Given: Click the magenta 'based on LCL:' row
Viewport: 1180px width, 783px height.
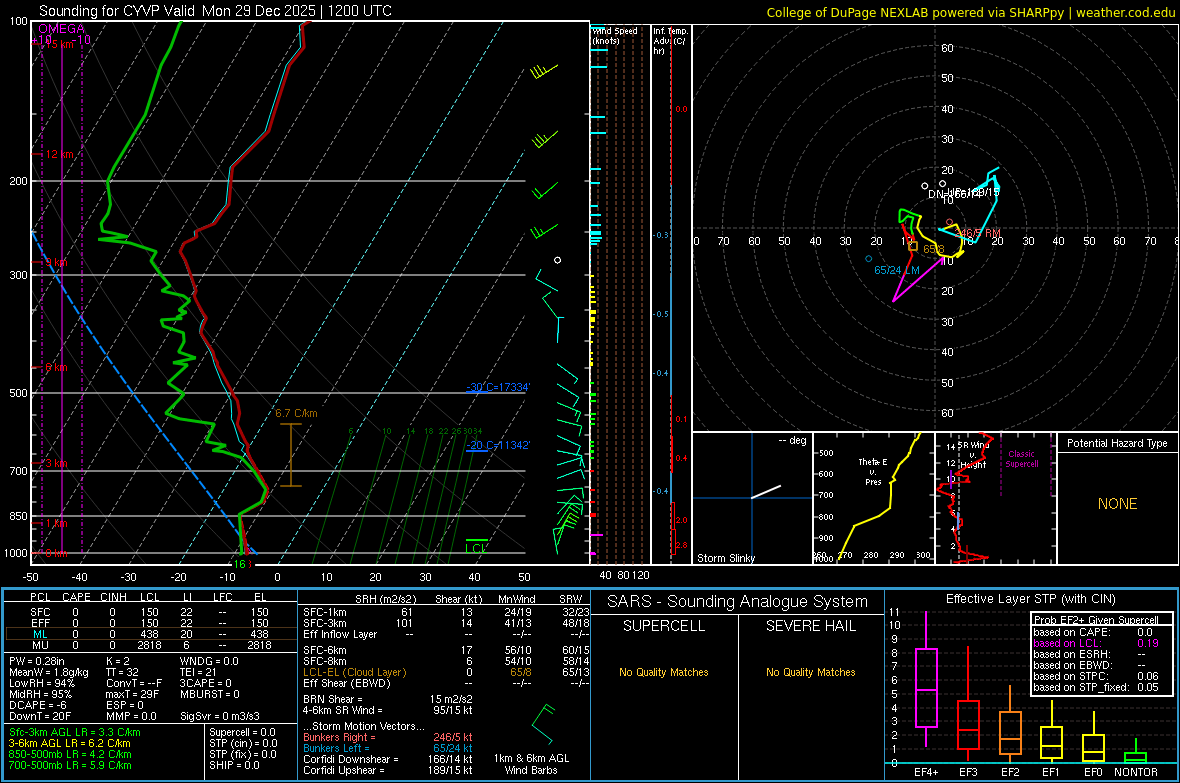Looking at the screenshot, I should point(1096,643).
